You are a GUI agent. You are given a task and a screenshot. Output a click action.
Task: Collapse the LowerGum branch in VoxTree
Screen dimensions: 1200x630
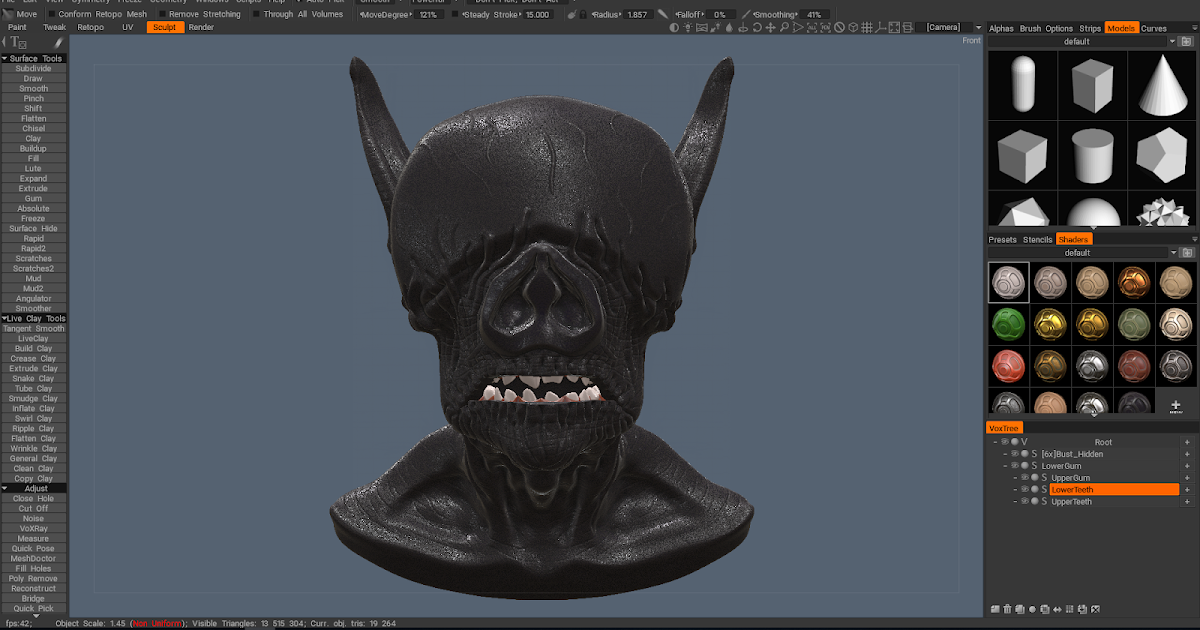coord(1005,466)
